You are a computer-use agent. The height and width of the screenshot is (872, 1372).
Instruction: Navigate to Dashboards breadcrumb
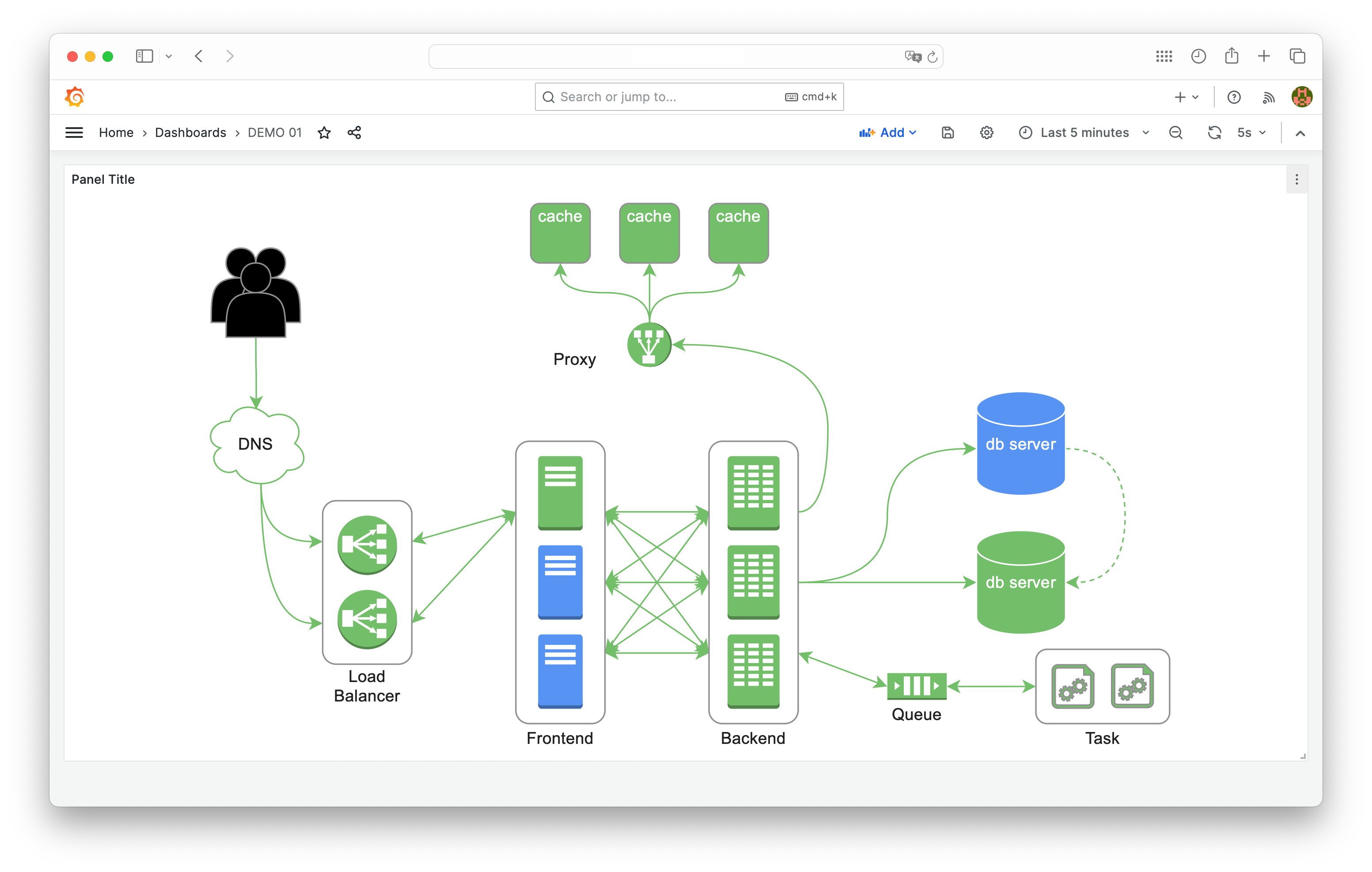pyautogui.click(x=190, y=133)
